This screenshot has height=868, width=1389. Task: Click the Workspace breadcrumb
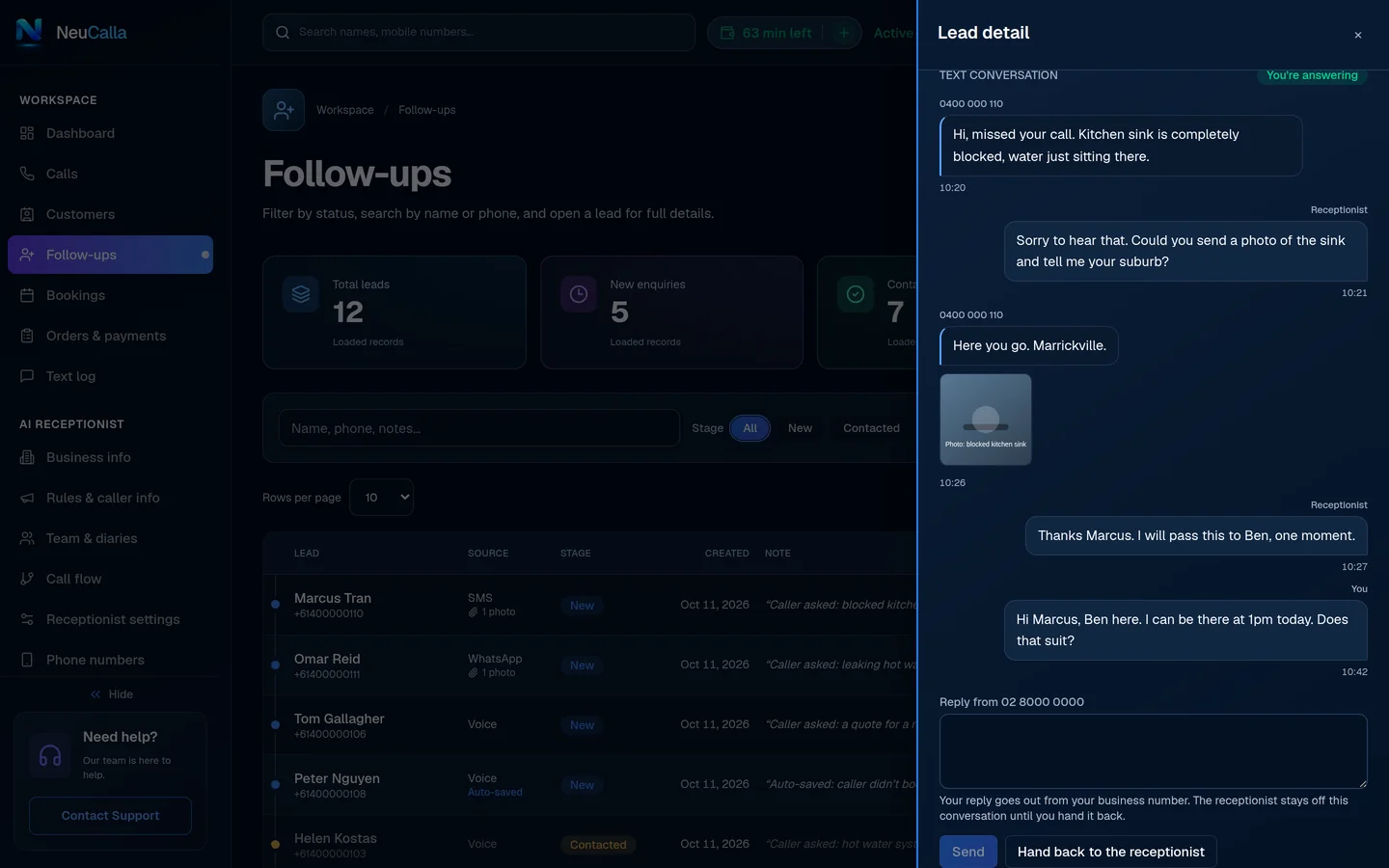[345, 110]
